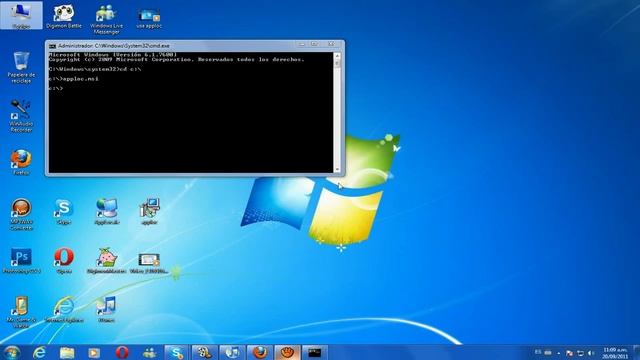Launch the Photoshop CS desktop shortcut
The width and height of the screenshot is (640, 360).
21,260
